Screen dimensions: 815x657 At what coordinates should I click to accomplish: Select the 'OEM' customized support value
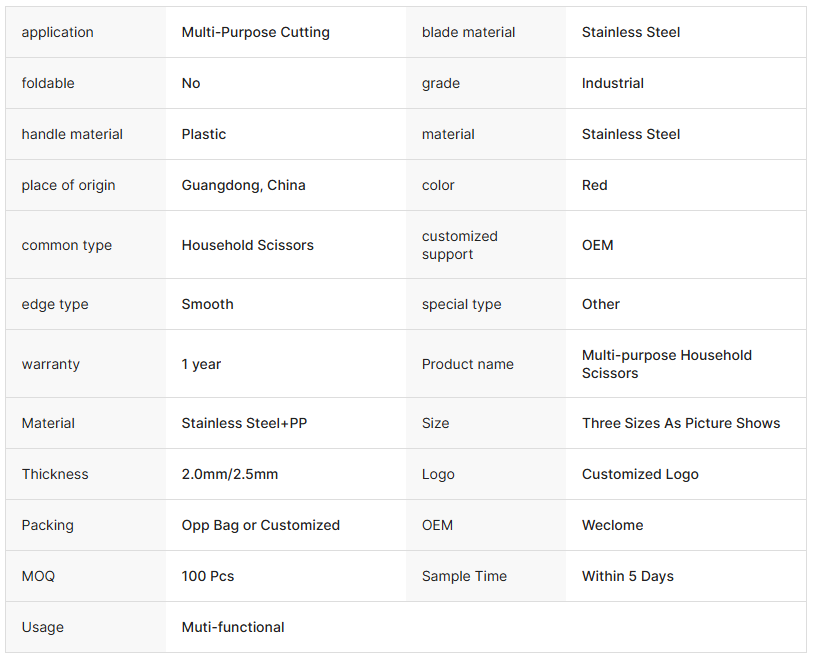click(597, 245)
